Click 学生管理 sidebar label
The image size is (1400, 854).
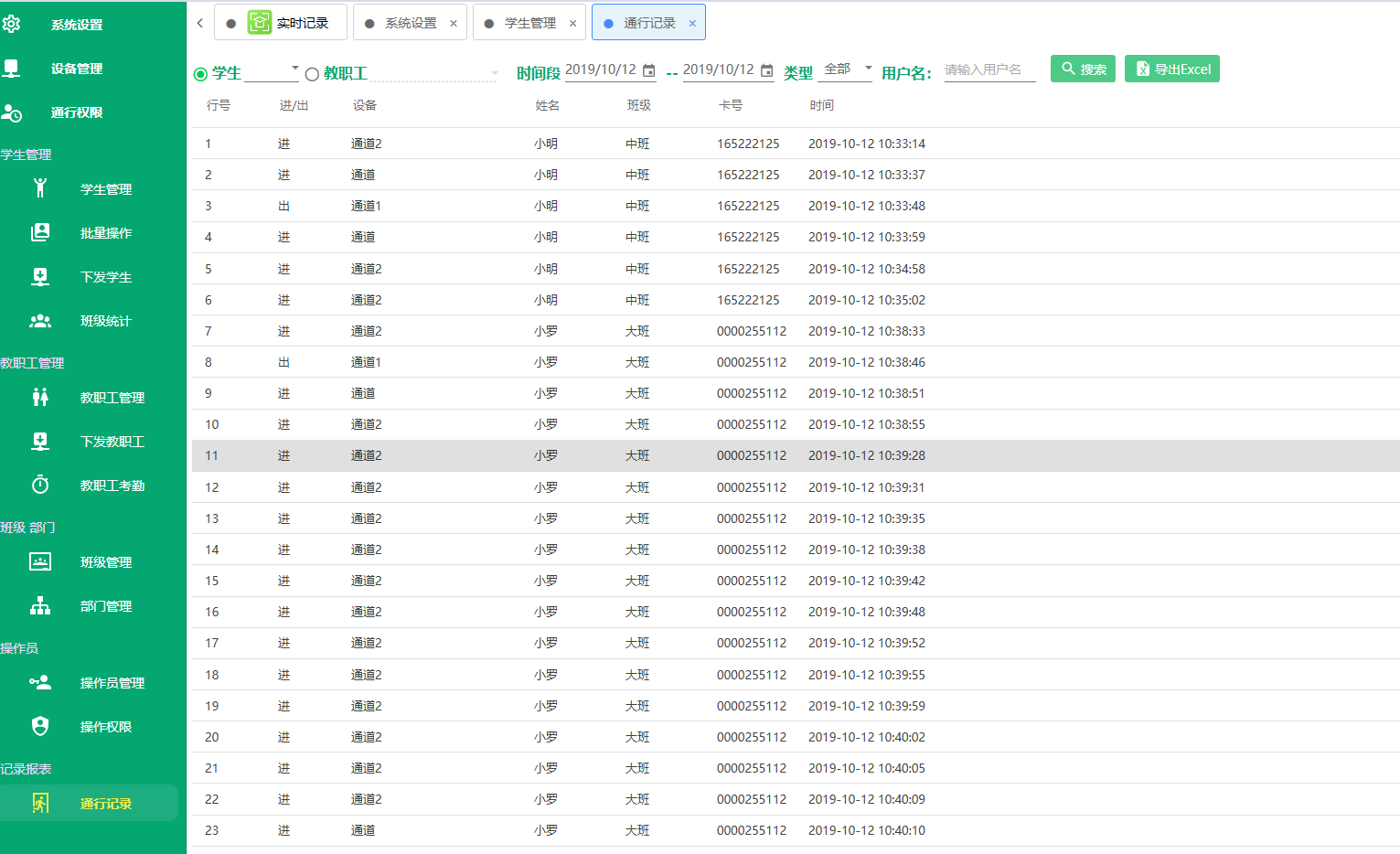point(106,189)
